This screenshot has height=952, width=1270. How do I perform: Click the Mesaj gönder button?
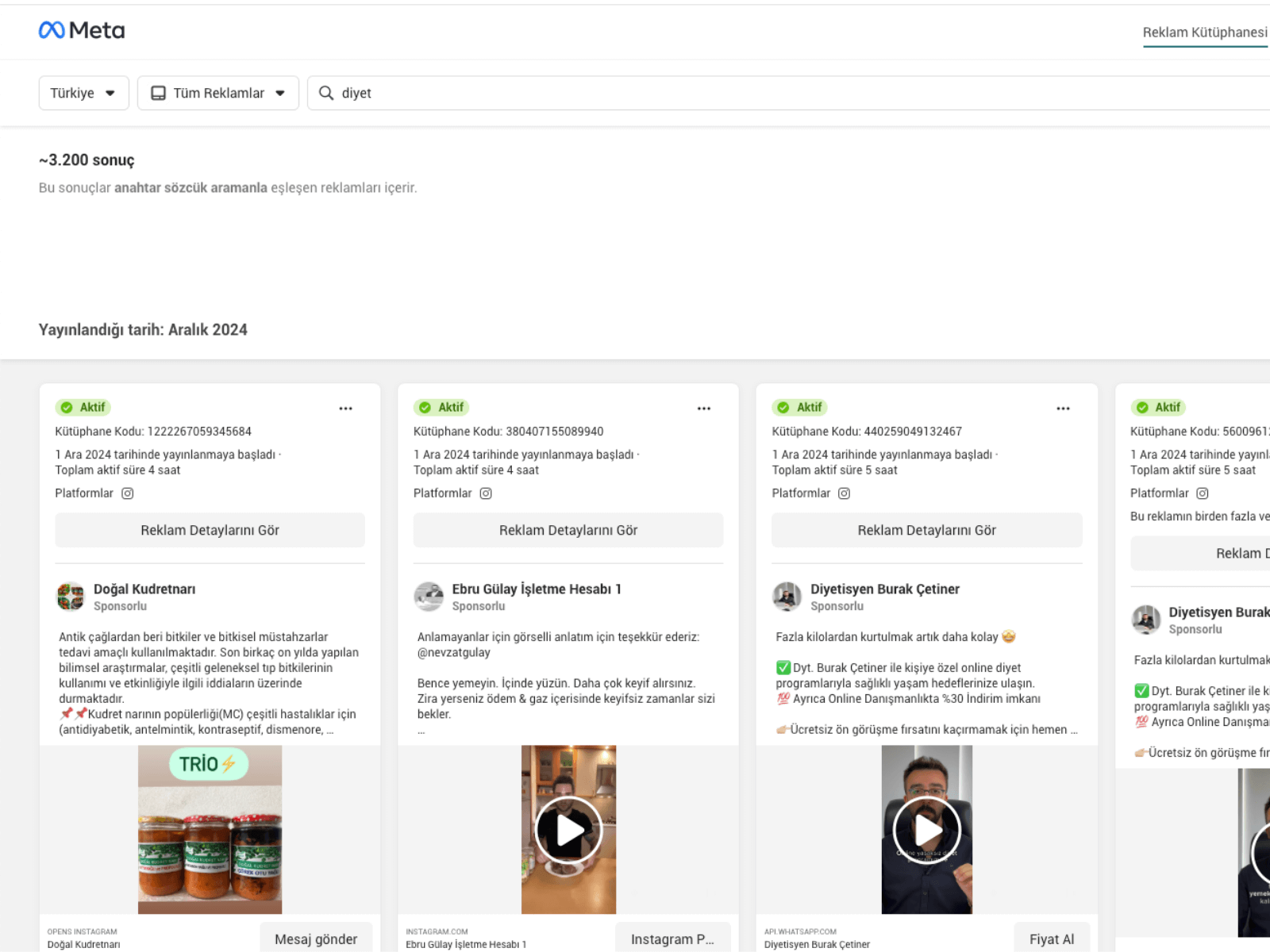click(316, 939)
